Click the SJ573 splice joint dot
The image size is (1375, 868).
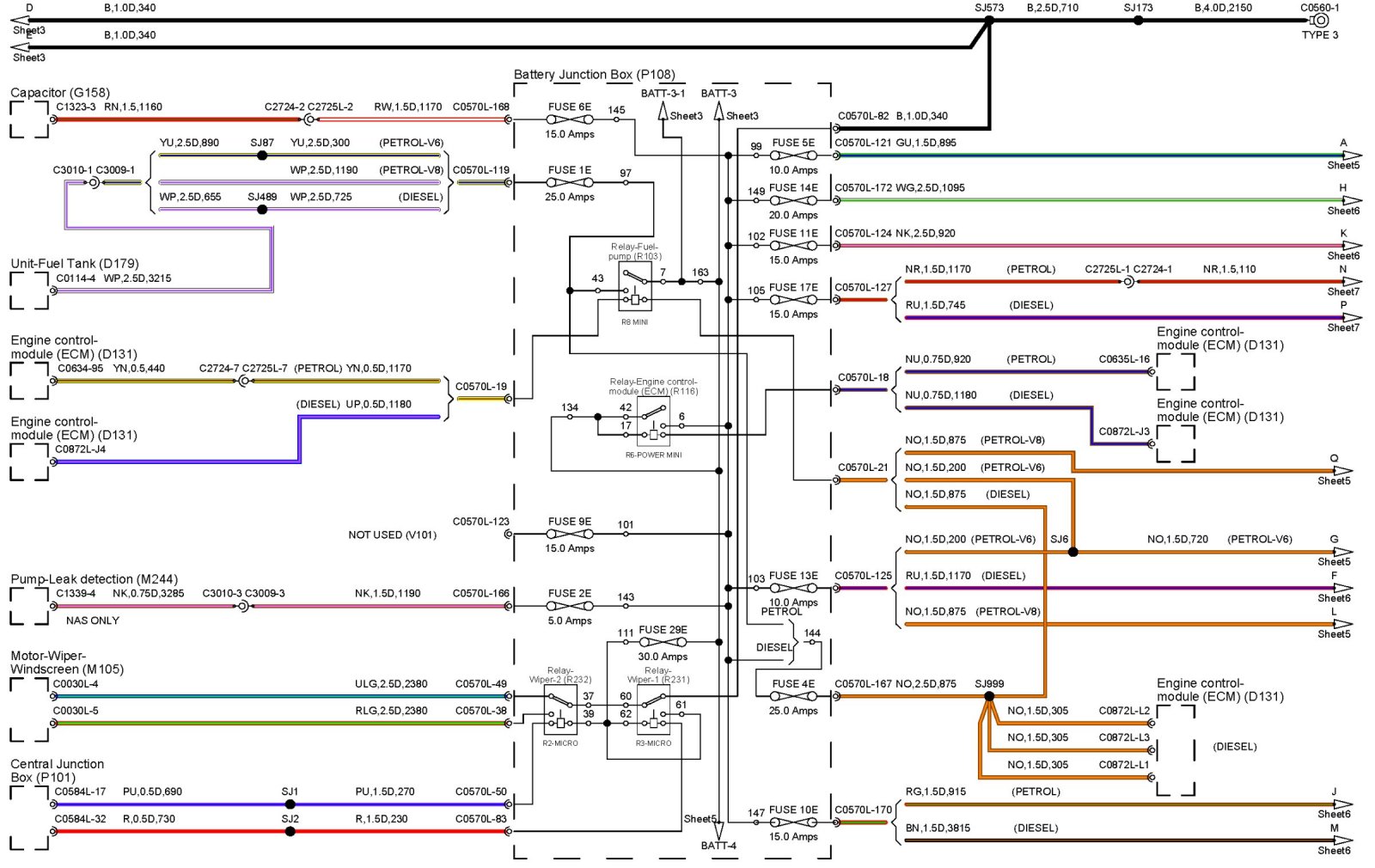coord(989,21)
